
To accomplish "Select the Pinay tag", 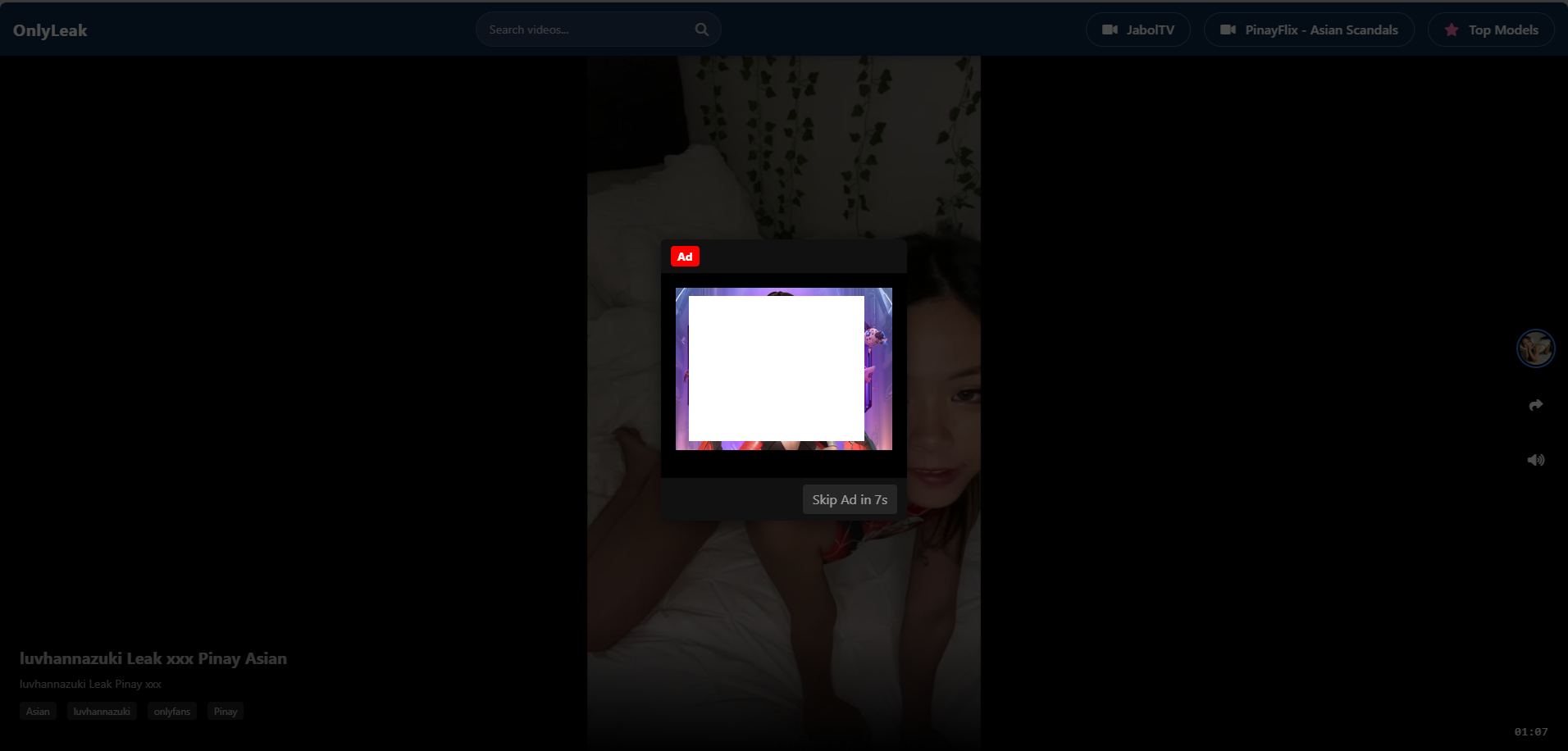I will coord(225,711).
